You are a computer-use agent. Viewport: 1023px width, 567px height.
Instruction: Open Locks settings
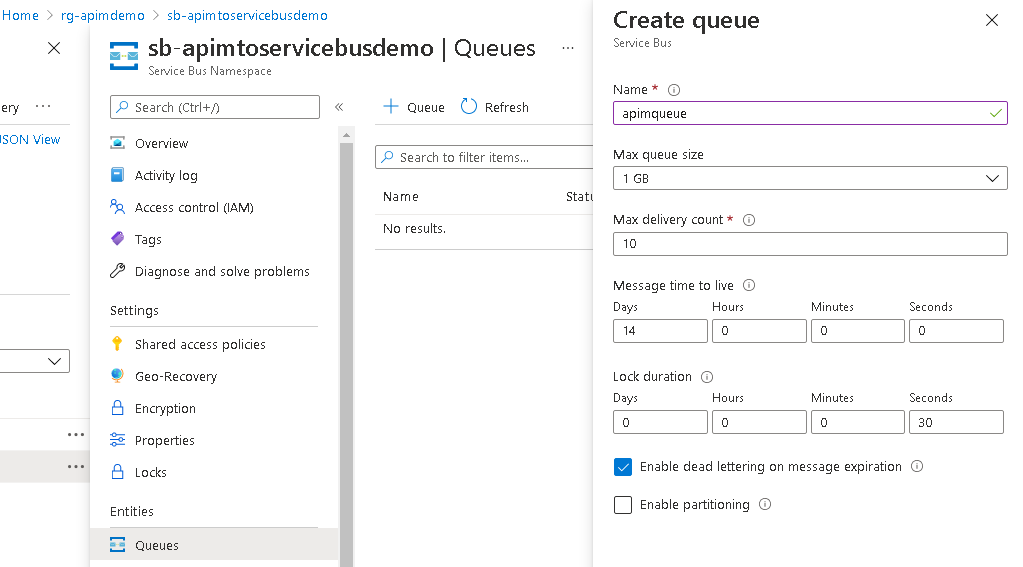[x=151, y=472]
